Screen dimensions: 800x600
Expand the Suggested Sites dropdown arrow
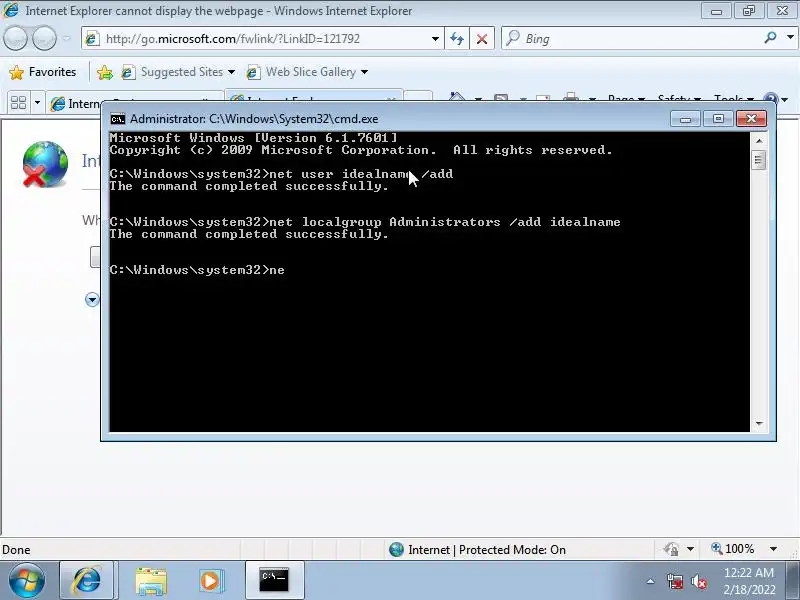232,72
